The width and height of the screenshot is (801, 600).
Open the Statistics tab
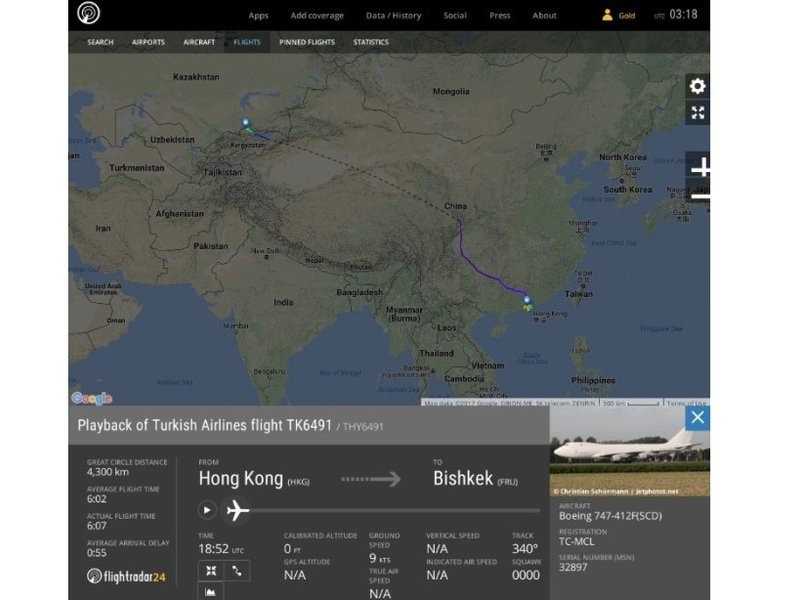[x=371, y=42]
